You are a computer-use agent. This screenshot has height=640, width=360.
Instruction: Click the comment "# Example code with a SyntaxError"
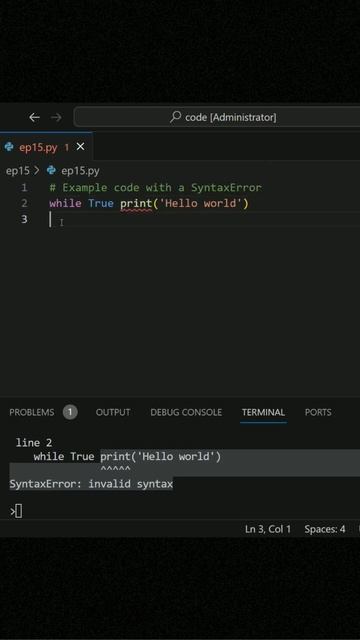tap(156, 188)
